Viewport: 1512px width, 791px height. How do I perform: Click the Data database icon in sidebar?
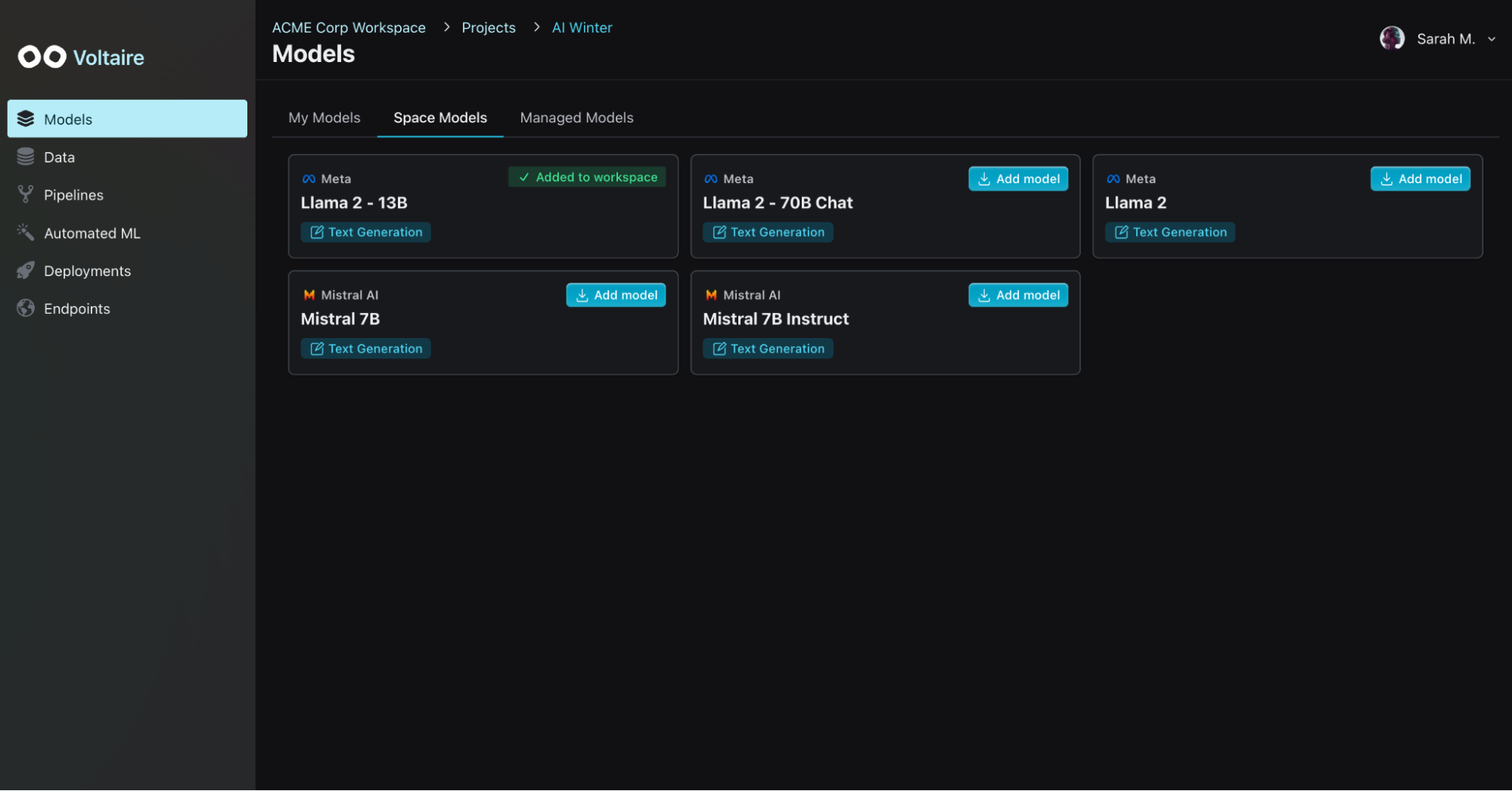click(x=26, y=157)
